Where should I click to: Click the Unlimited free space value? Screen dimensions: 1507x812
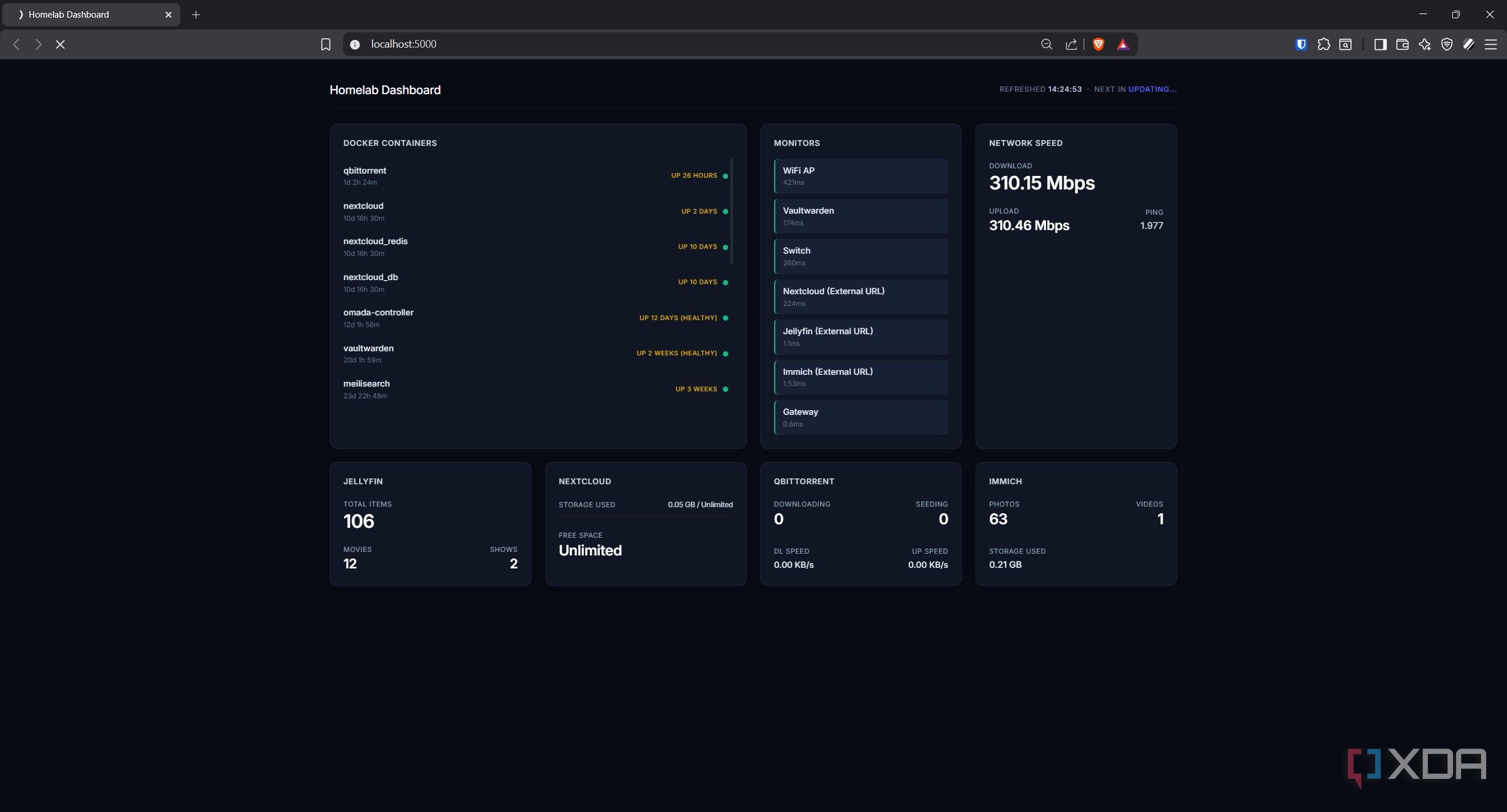590,551
